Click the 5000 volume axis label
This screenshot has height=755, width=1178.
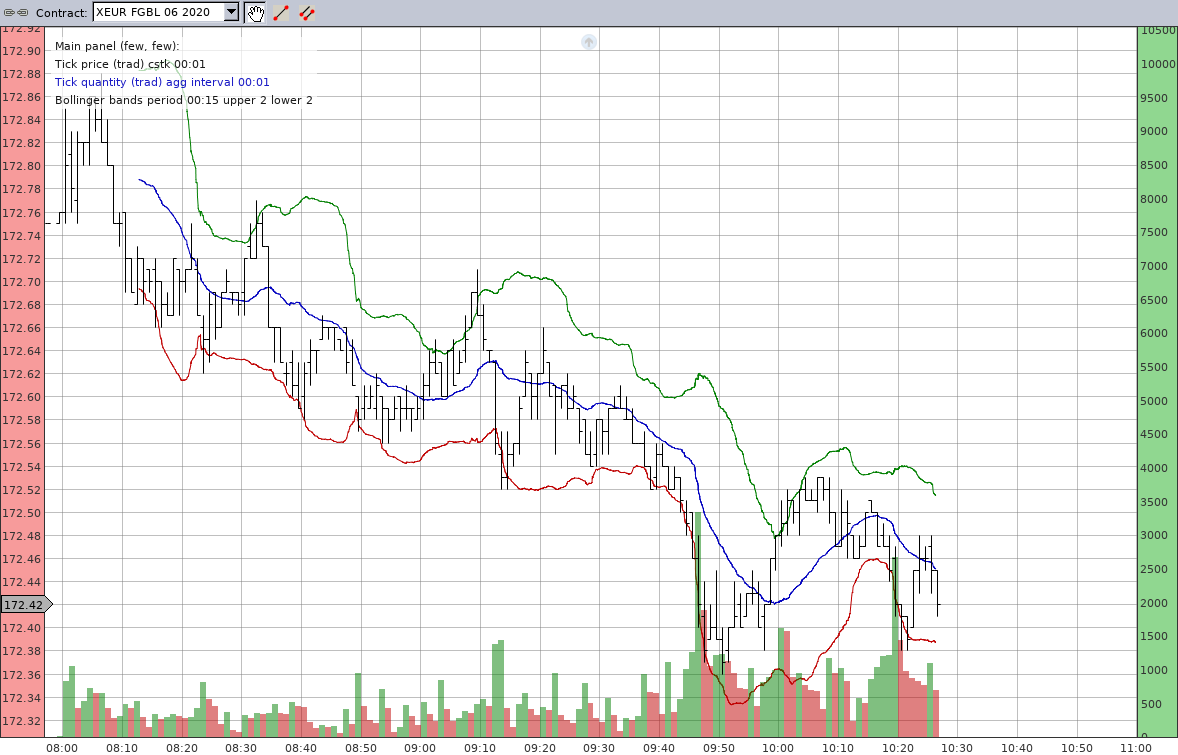pyautogui.click(x=1155, y=401)
